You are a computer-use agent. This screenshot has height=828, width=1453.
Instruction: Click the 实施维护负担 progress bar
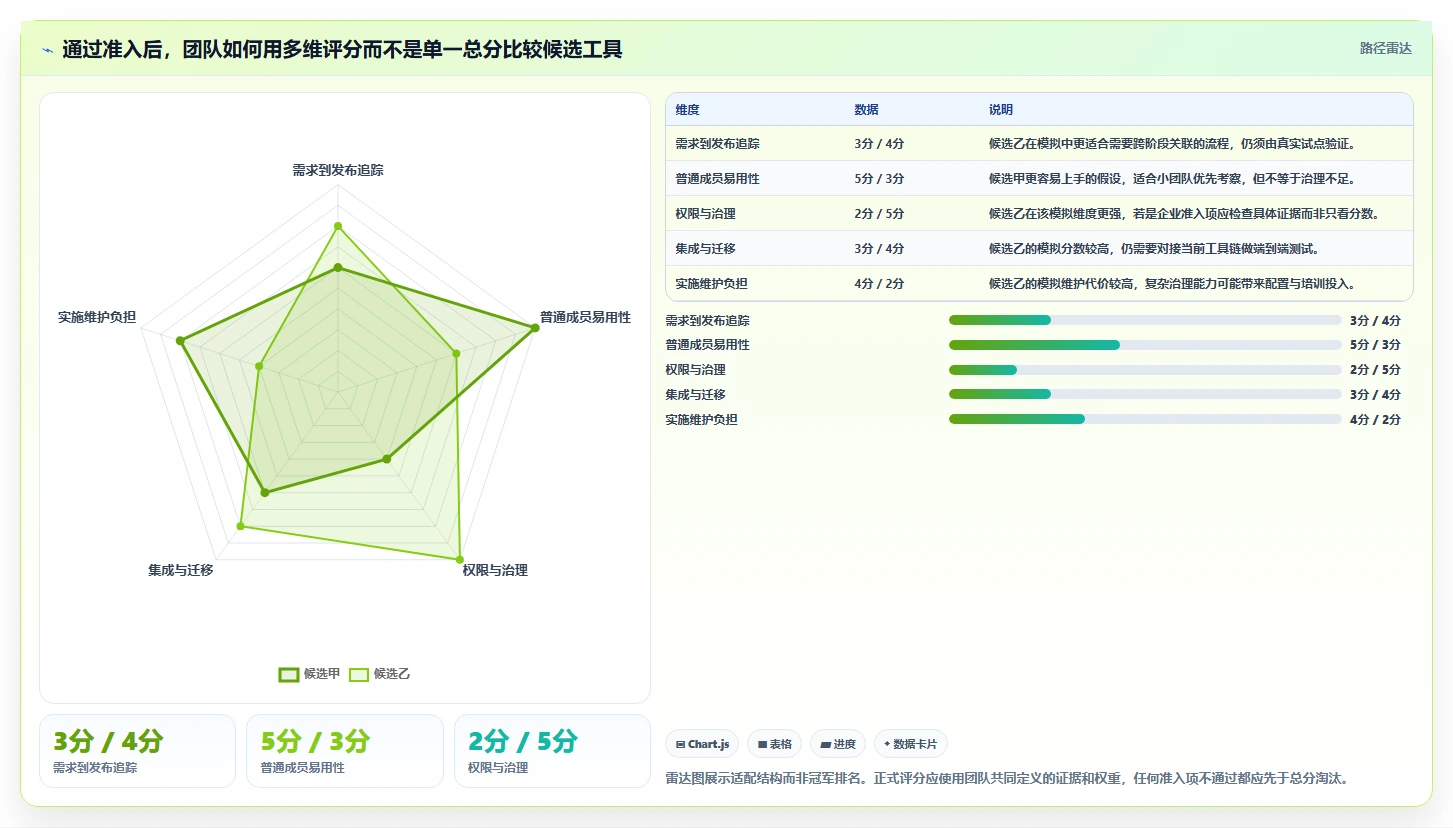point(1145,420)
